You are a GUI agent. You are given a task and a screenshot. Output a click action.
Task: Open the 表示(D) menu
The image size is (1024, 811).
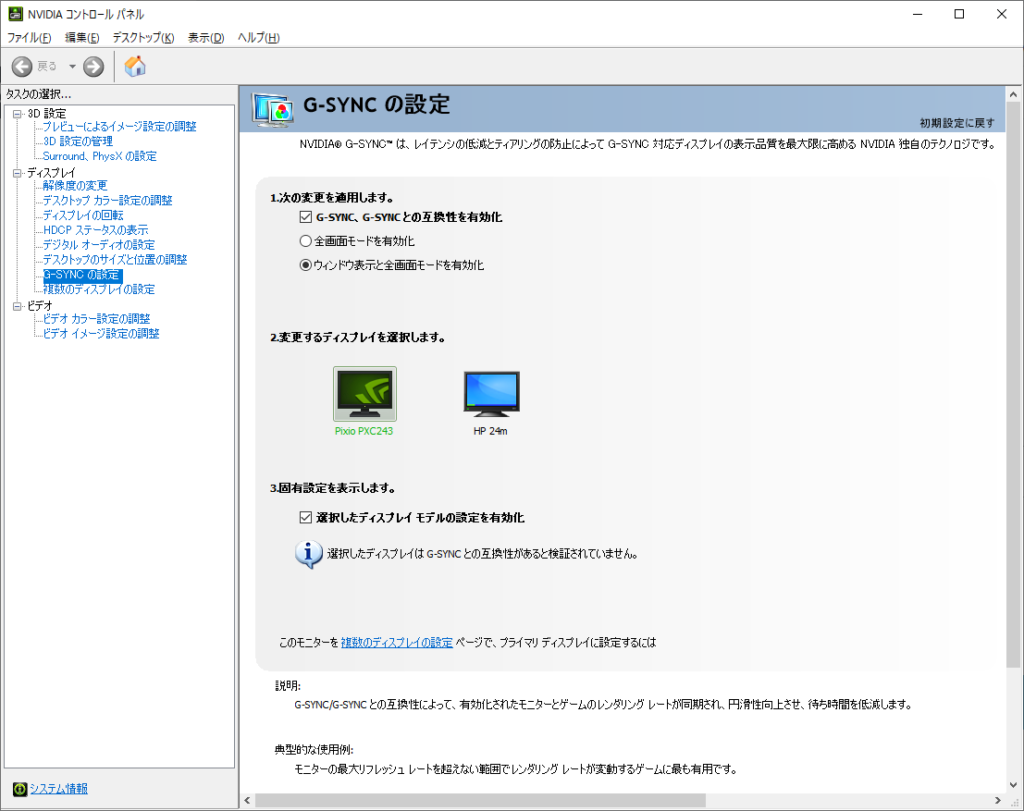click(206, 38)
